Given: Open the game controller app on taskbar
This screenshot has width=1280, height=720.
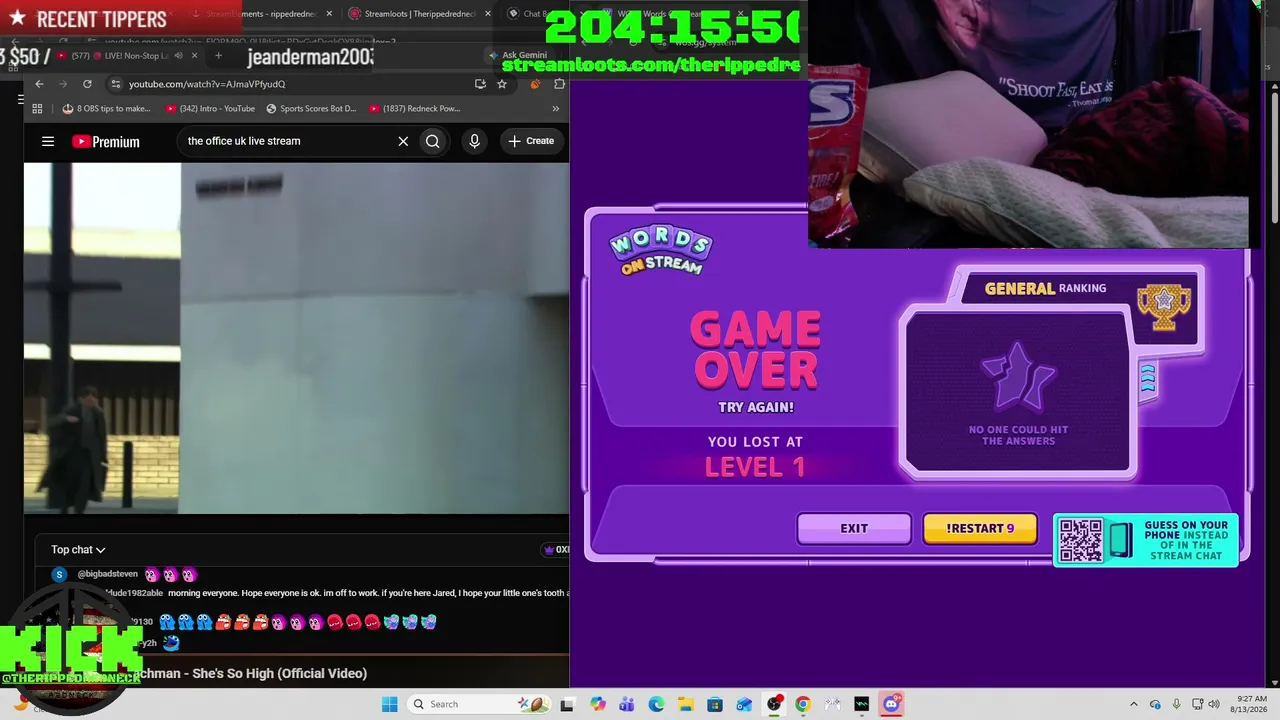Looking at the screenshot, I should (832, 704).
